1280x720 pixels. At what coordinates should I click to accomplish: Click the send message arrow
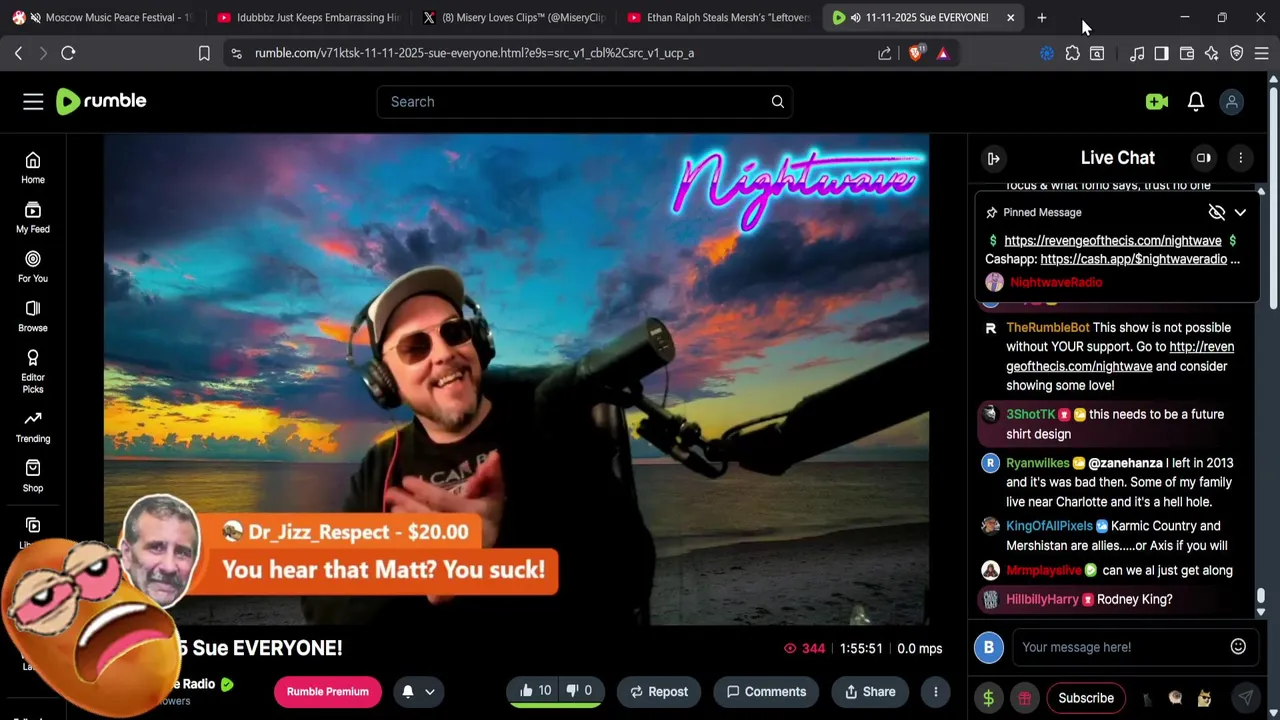pos(1245,698)
